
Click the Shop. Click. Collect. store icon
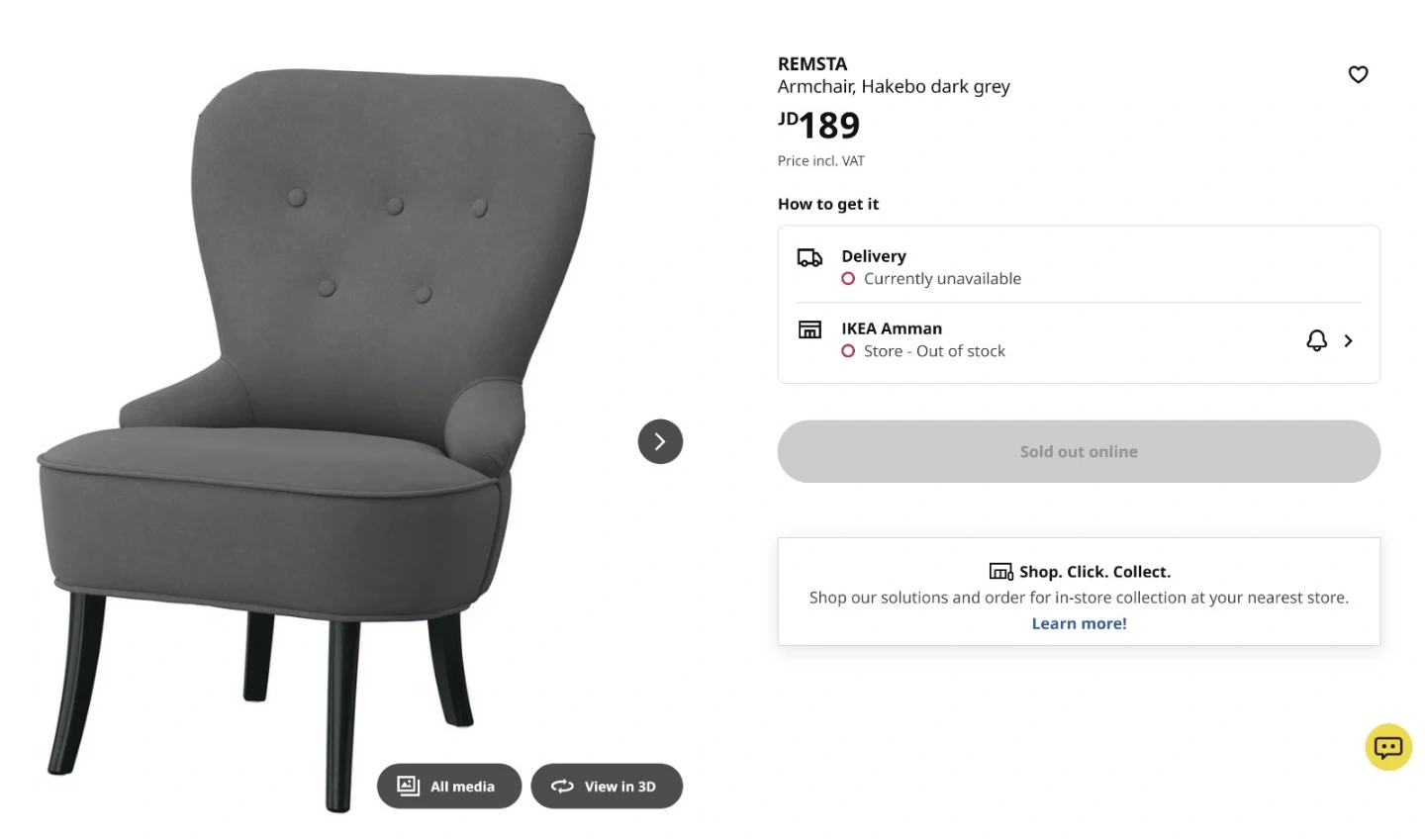coord(1000,572)
